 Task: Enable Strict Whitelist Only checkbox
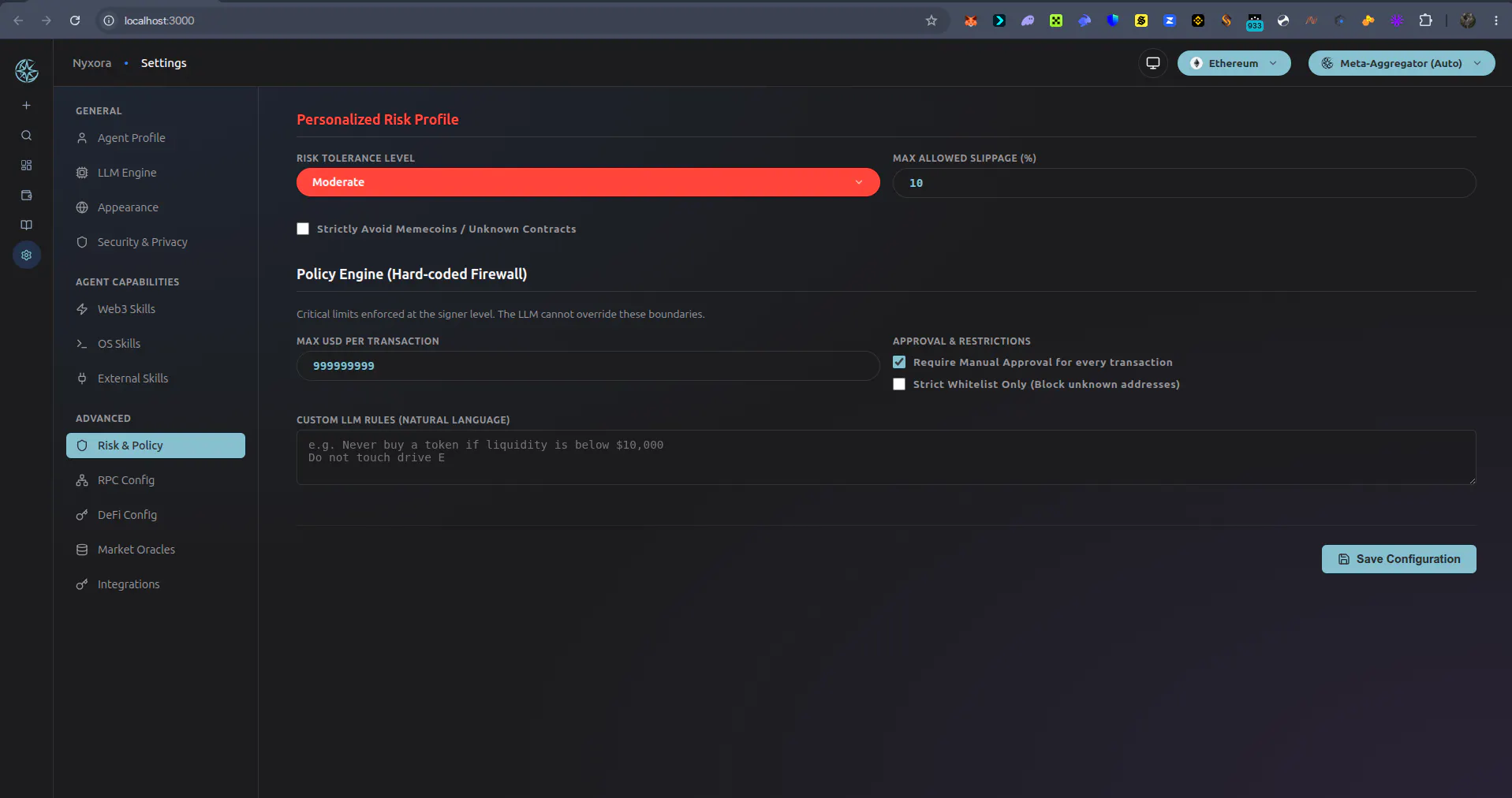tap(899, 384)
